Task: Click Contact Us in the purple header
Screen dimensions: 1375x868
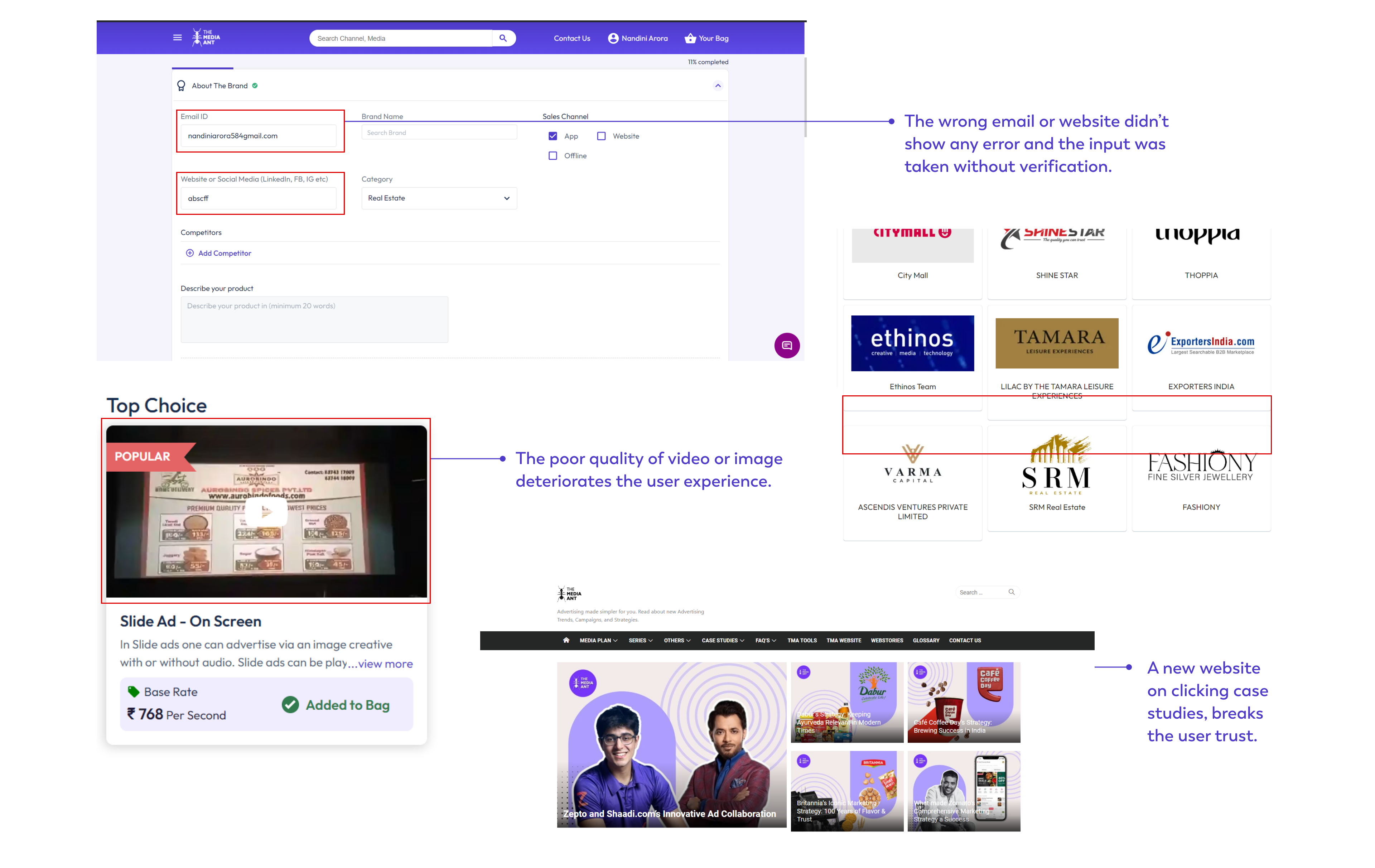Action: (571, 38)
